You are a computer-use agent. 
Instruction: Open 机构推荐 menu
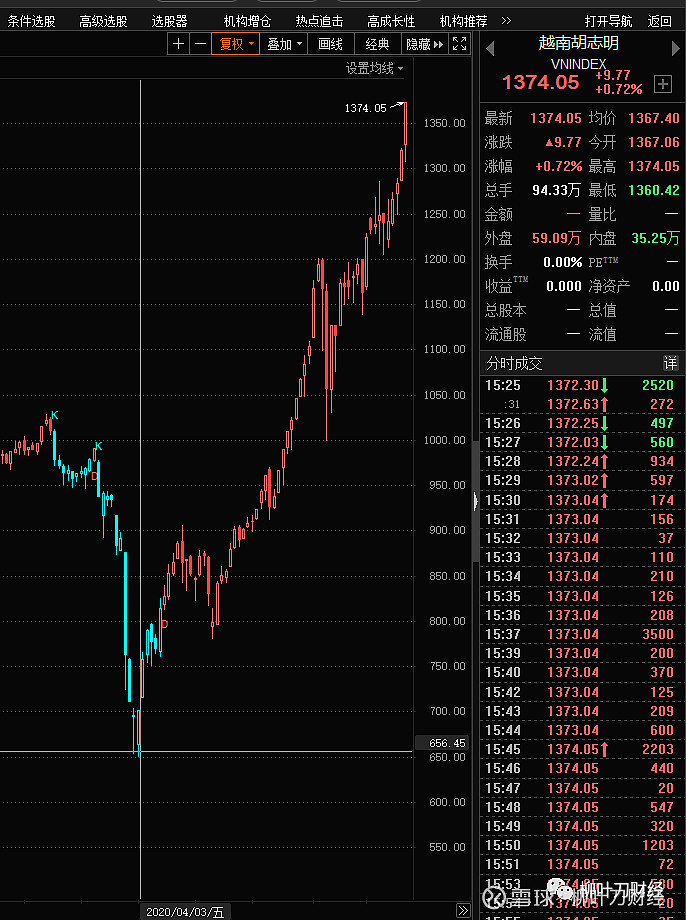coord(463,22)
